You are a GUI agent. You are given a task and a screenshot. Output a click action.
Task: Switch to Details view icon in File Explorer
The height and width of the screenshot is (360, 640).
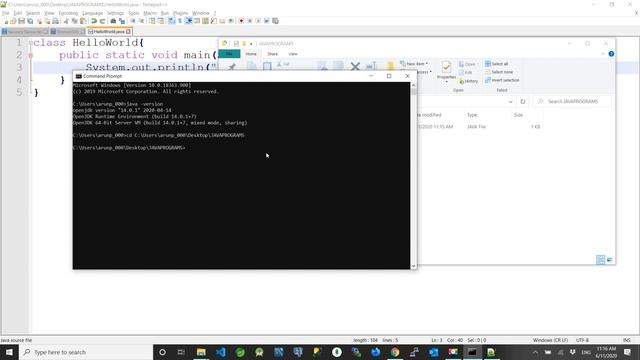tap(600, 260)
